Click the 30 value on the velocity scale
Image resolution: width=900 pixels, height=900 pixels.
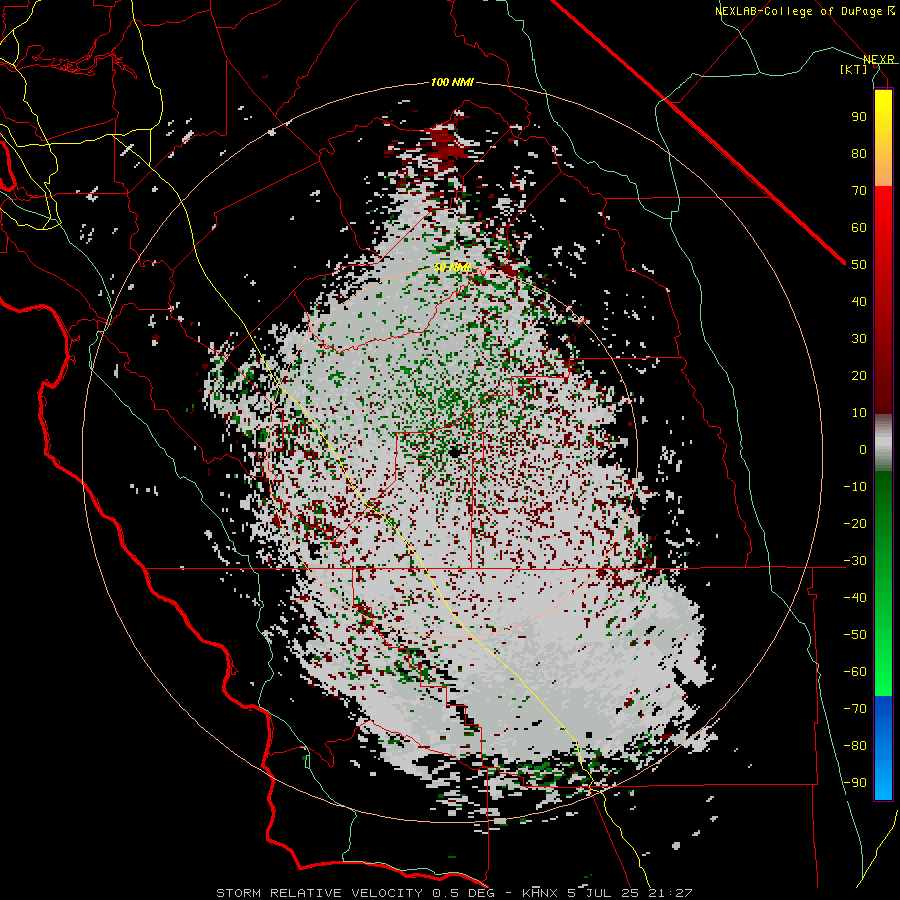pos(859,339)
